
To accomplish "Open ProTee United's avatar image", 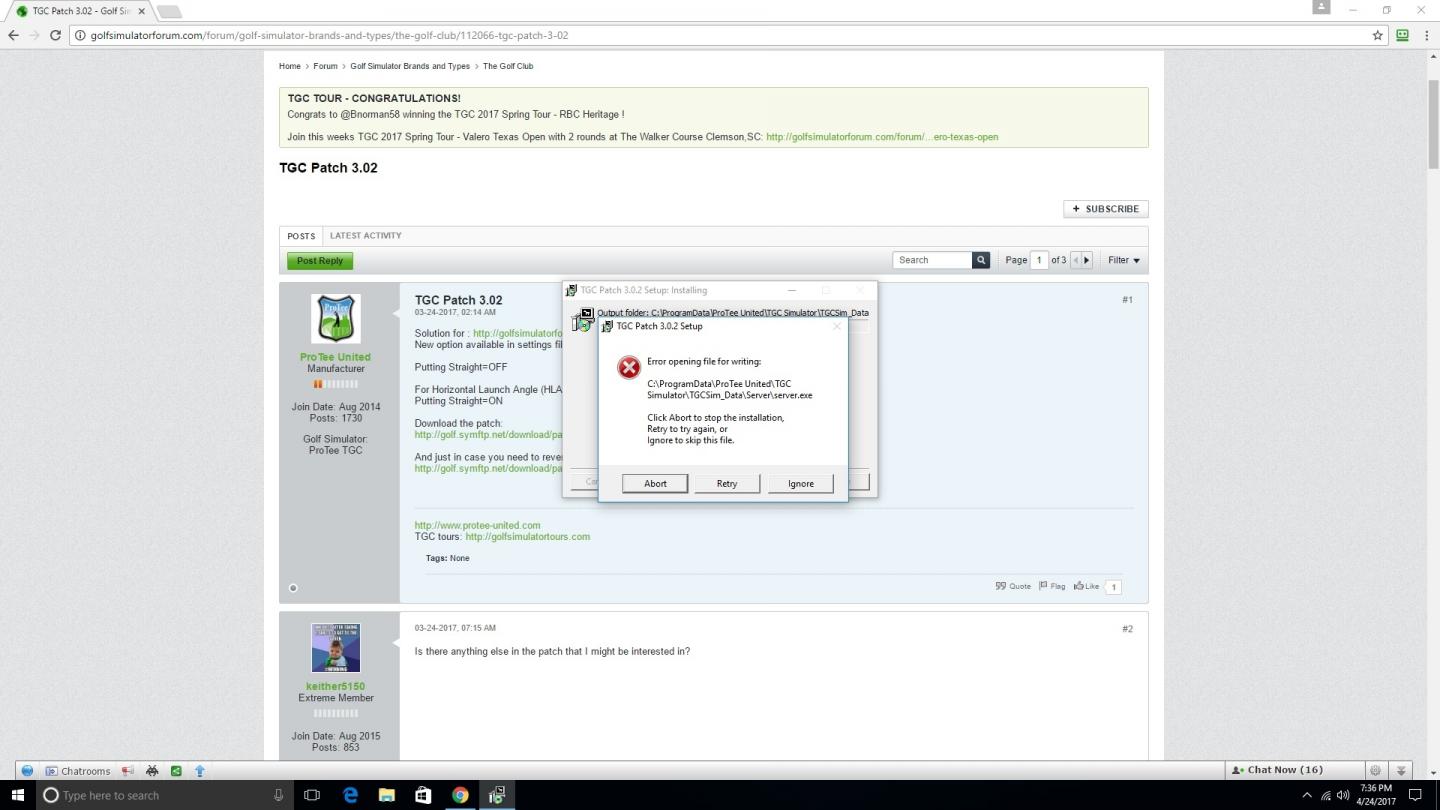I will point(336,319).
